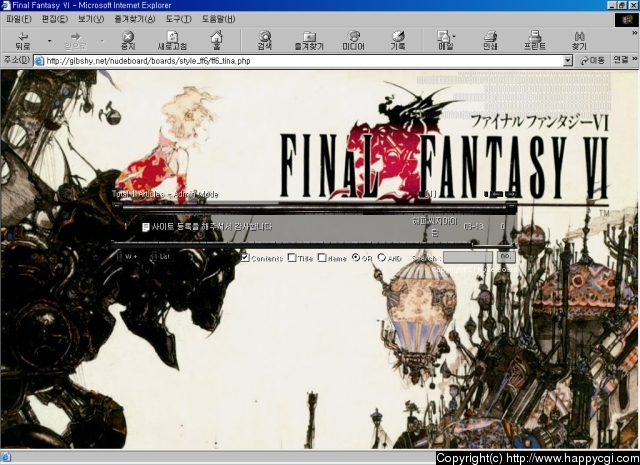Image resolution: width=640 pixels, height=465 pixels.
Task: Open the address bar dropdown list
Action: click(568, 61)
